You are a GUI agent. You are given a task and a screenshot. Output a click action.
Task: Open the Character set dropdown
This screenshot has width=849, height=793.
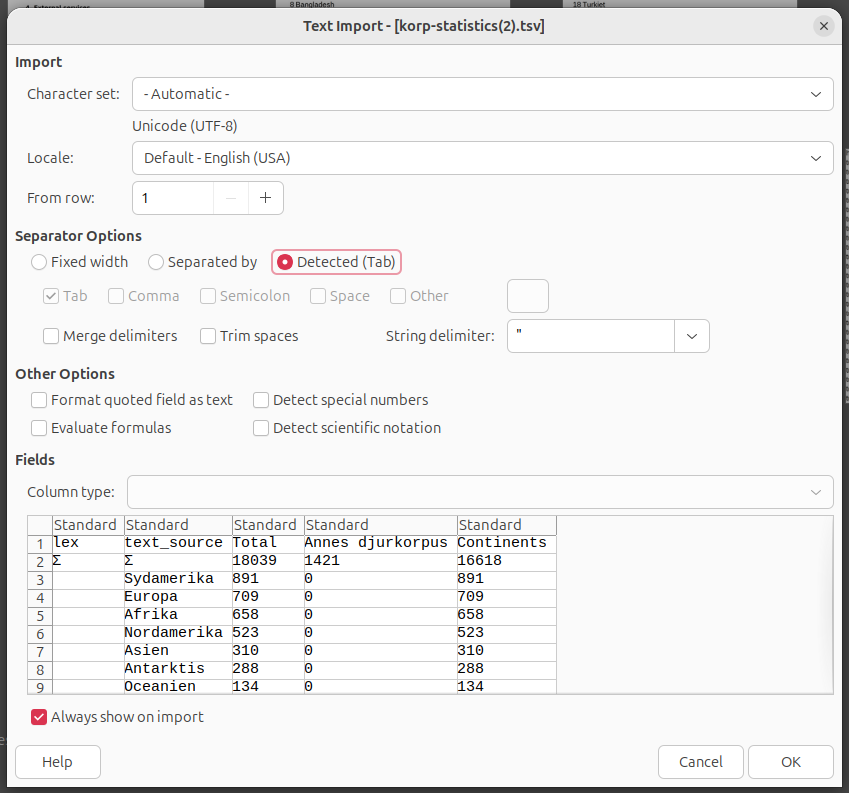tap(482, 94)
